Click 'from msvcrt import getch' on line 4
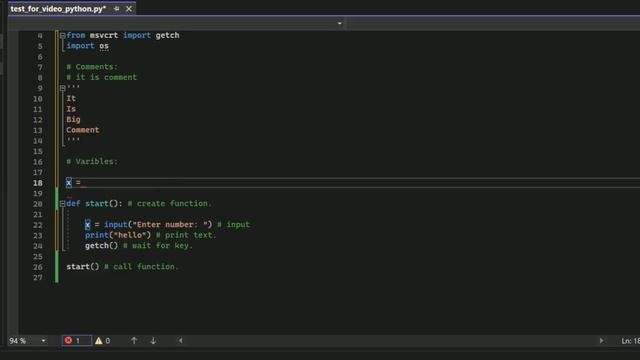The image size is (640, 360). pos(122,36)
